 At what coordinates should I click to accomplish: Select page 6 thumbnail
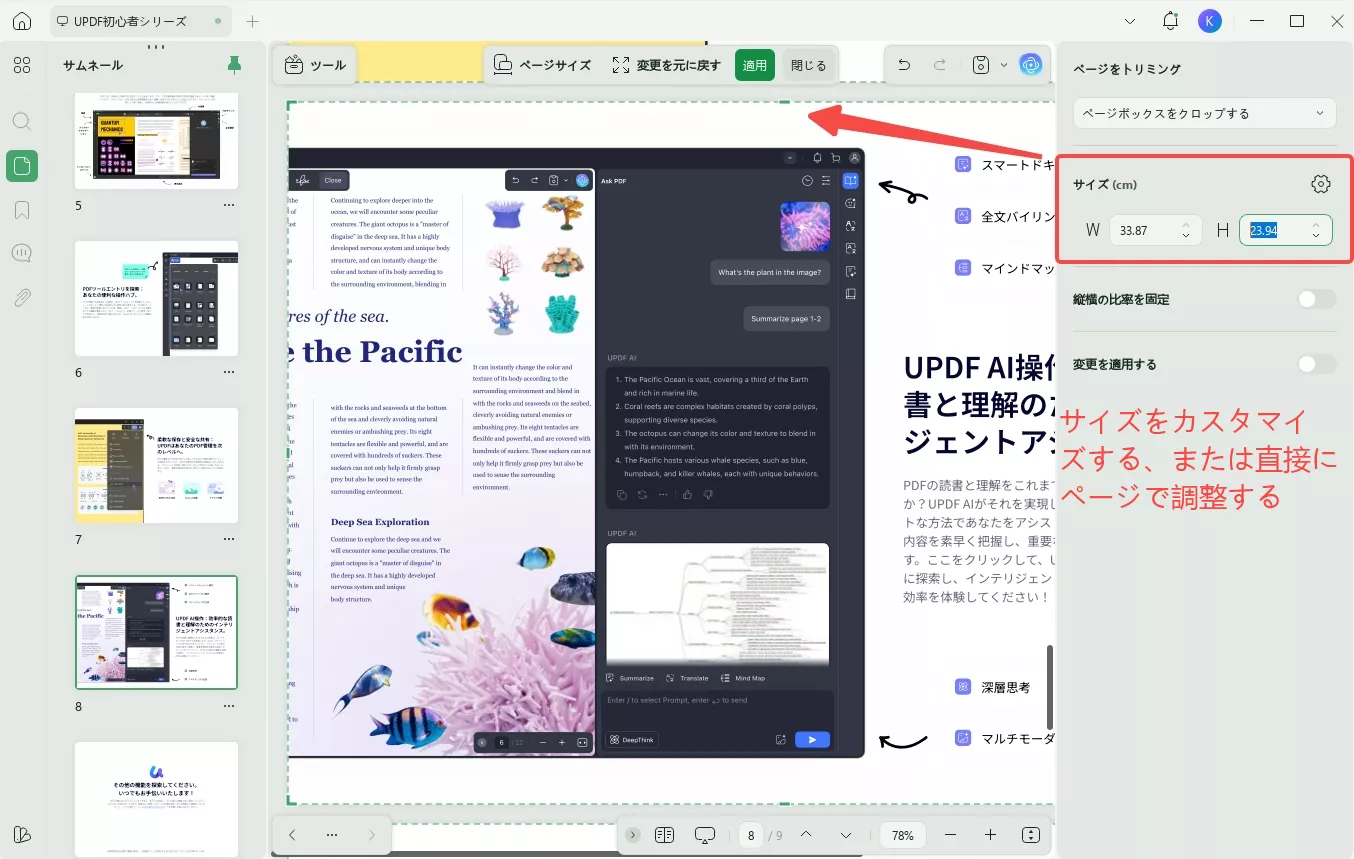[x=157, y=298]
